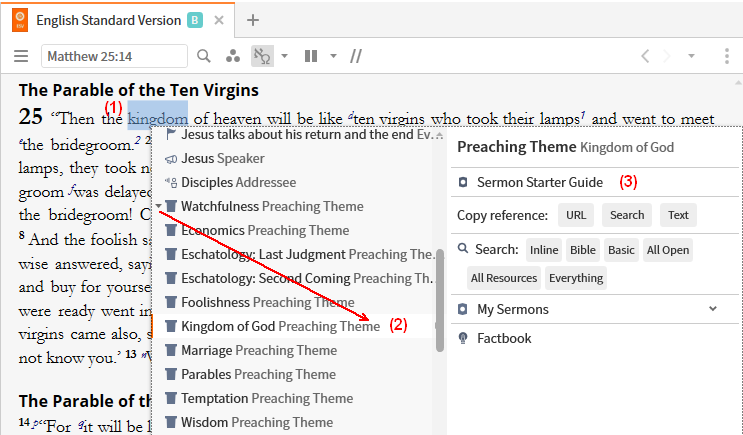The height and width of the screenshot is (435, 743).
Task: Run a Bible search
Action: pos(583,250)
